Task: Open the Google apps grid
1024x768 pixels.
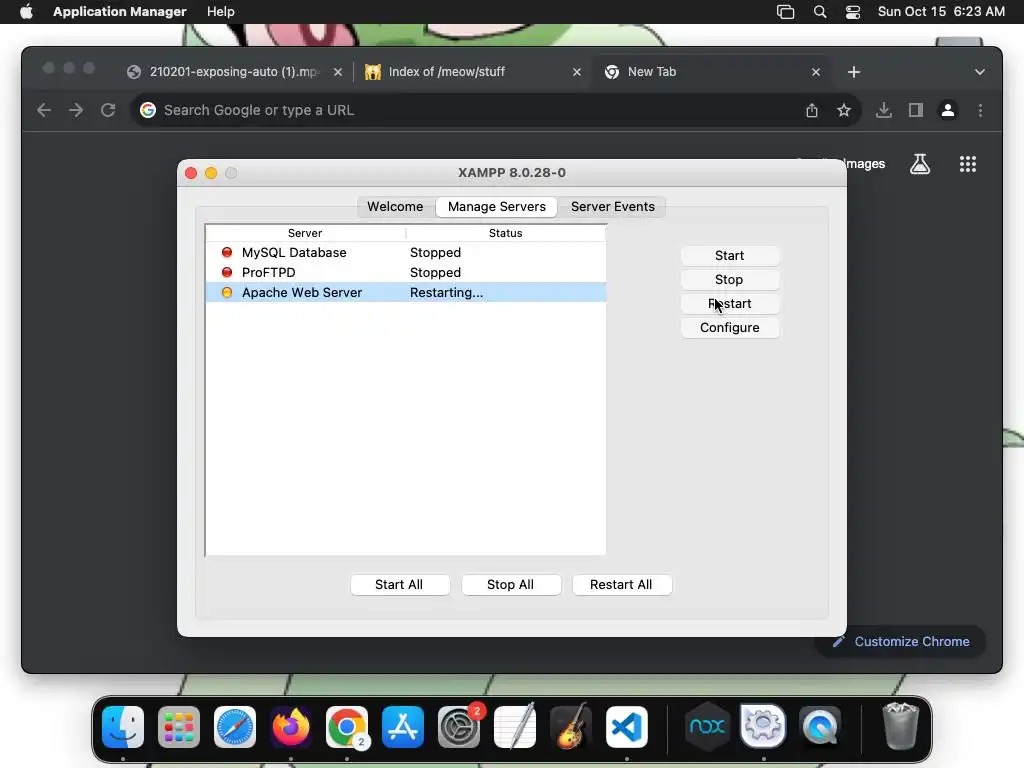Action: (x=968, y=164)
